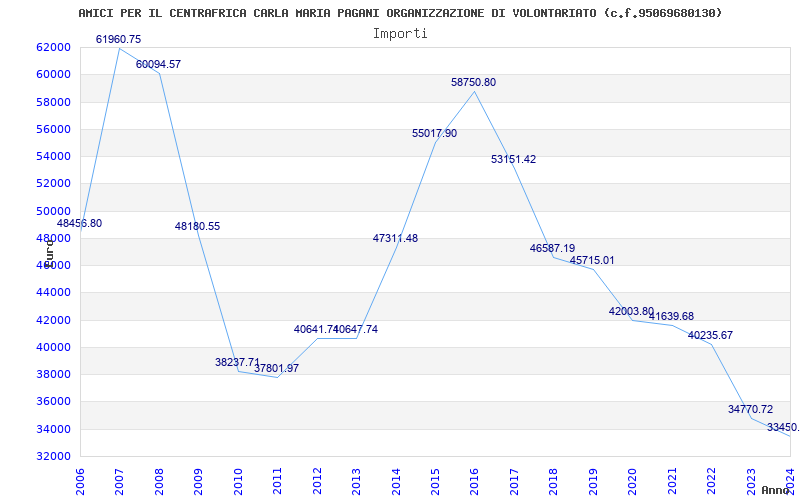This screenshot has width=800, height=500.
Task: Select the peak value 58750.80 label
Action: pyautogui.click(x=473, y=83)
